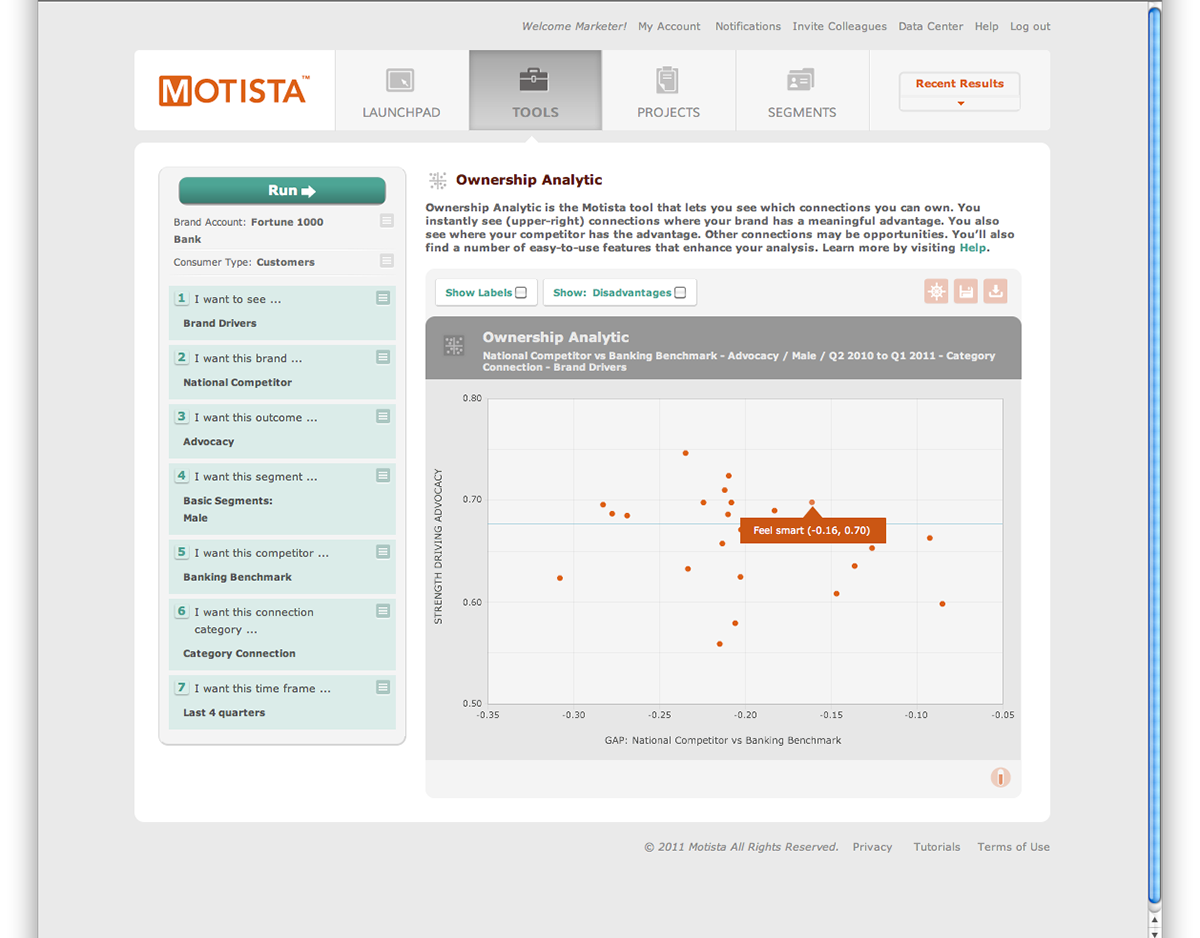Click the Motista logo
The height and width of the screenshot is (938, 1200).
click(234, 90)
